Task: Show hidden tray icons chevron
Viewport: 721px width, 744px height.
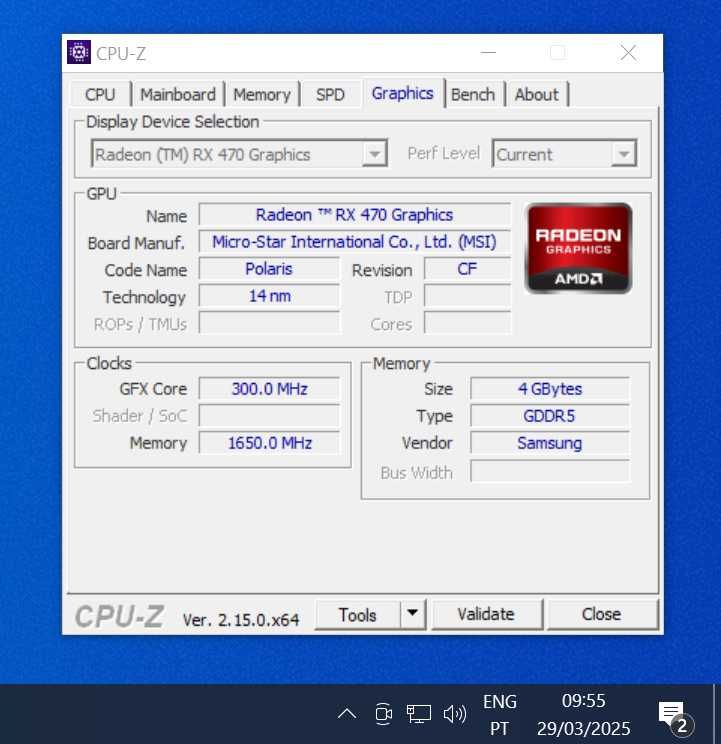Action: pyautogui.click(x=347, y=714)
